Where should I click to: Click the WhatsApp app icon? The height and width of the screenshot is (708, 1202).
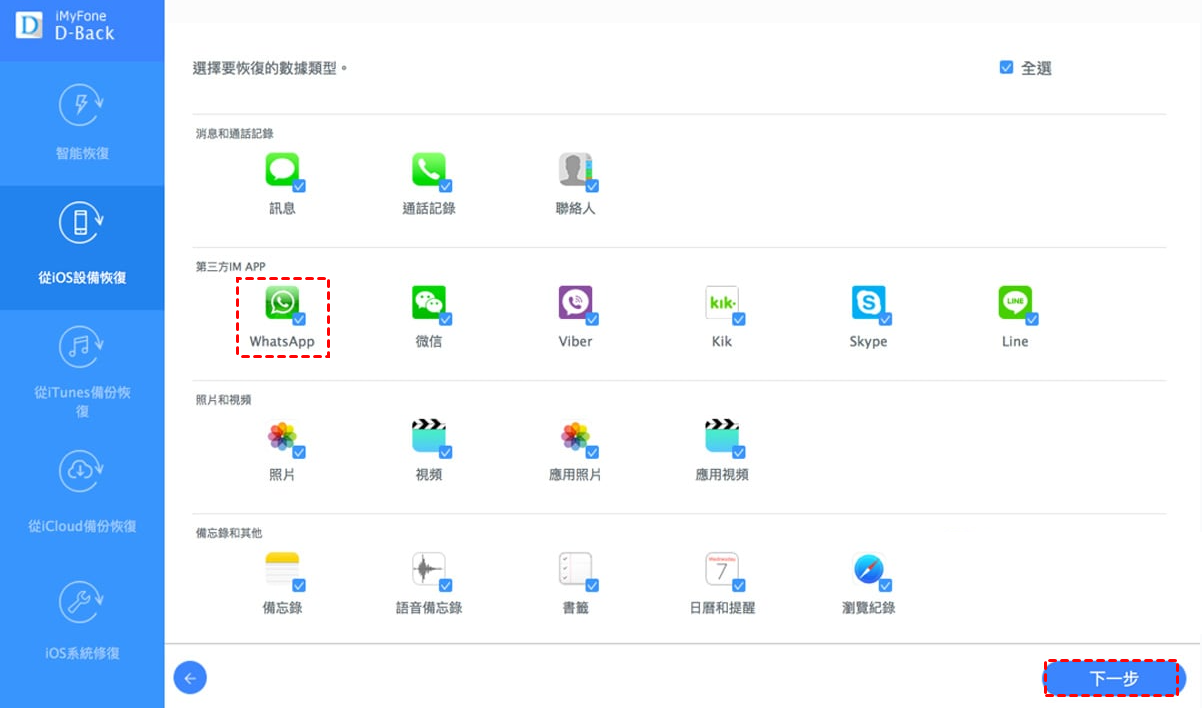tap(282, 303)
